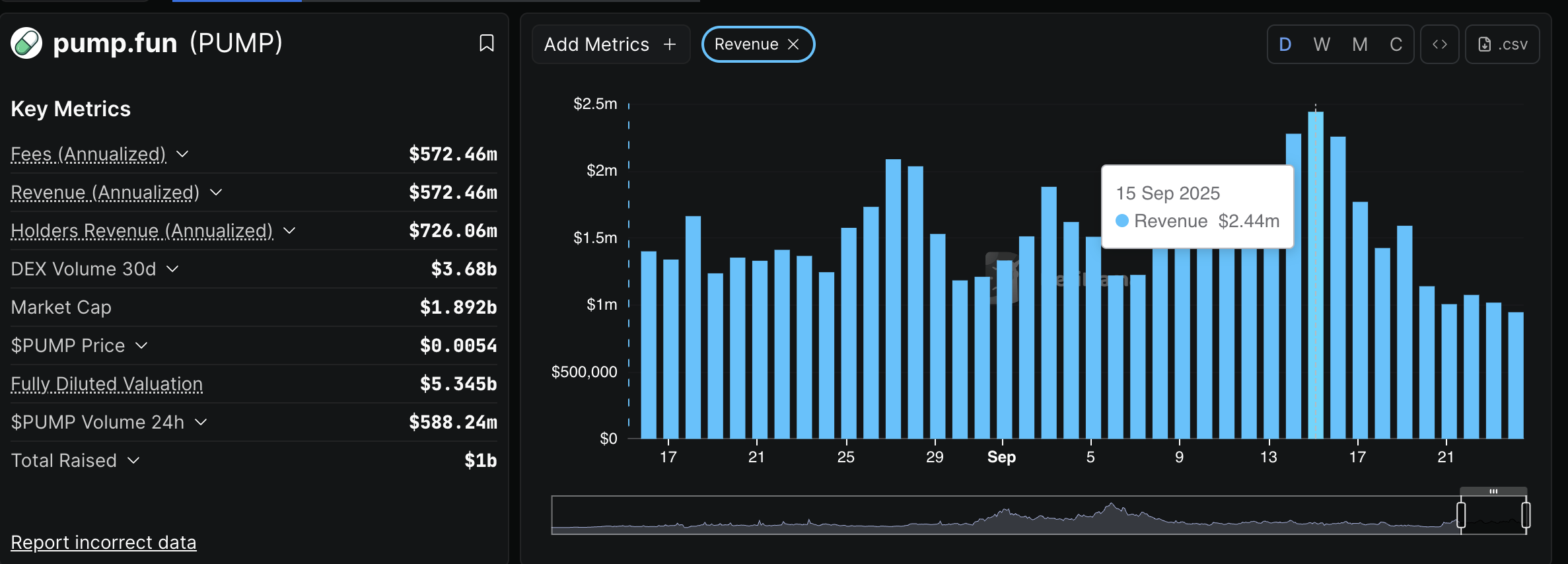The height and width of the screenshot is (564, 1568).
Task: Expand the $PUMP Price row
Action: tap(141, 345)
